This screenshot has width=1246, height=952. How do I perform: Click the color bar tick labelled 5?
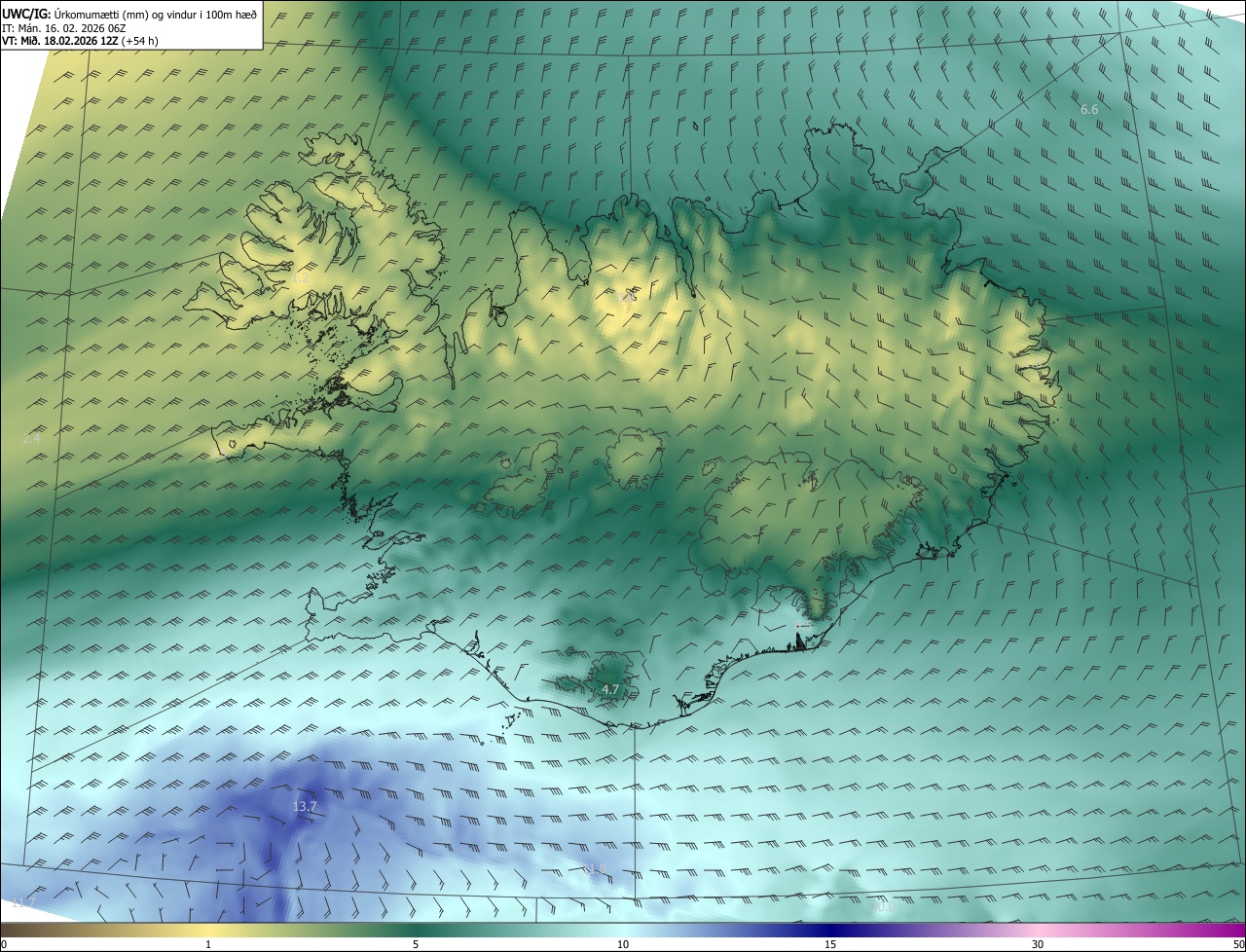click(x=416, y=945)
